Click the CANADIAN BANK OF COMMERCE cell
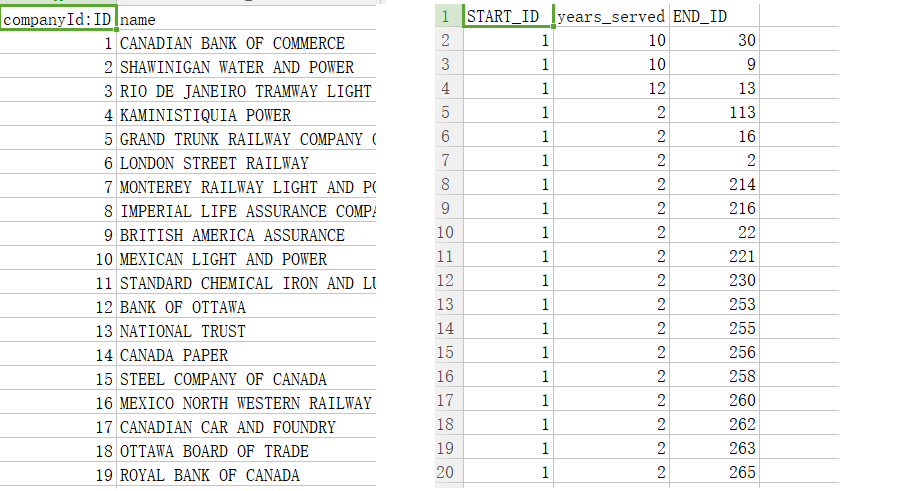The width and height of the screenshot is (901, 491). tap(247, 43)
